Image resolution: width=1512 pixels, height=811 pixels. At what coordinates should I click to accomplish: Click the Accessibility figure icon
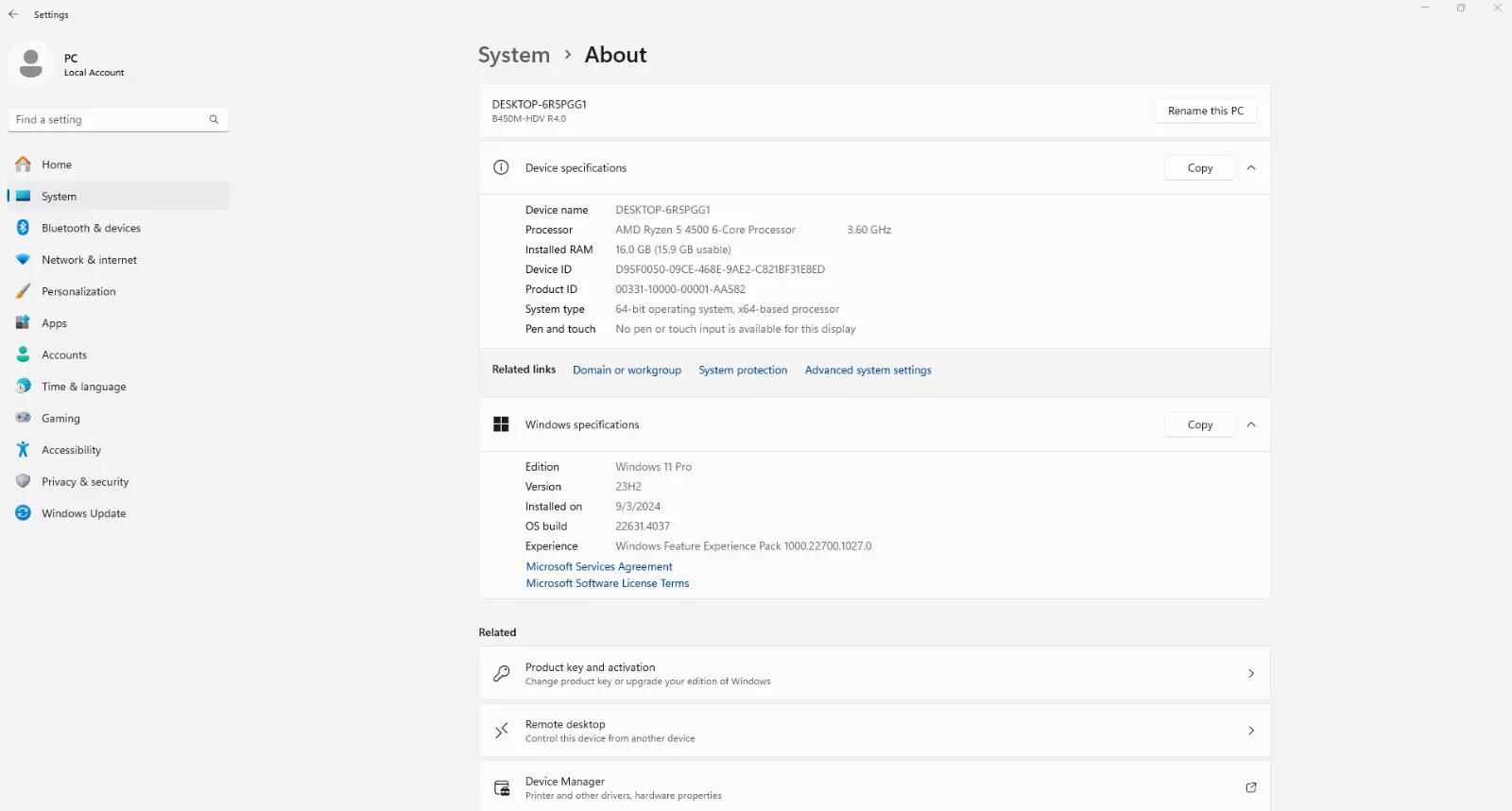(x=23, y=450)
